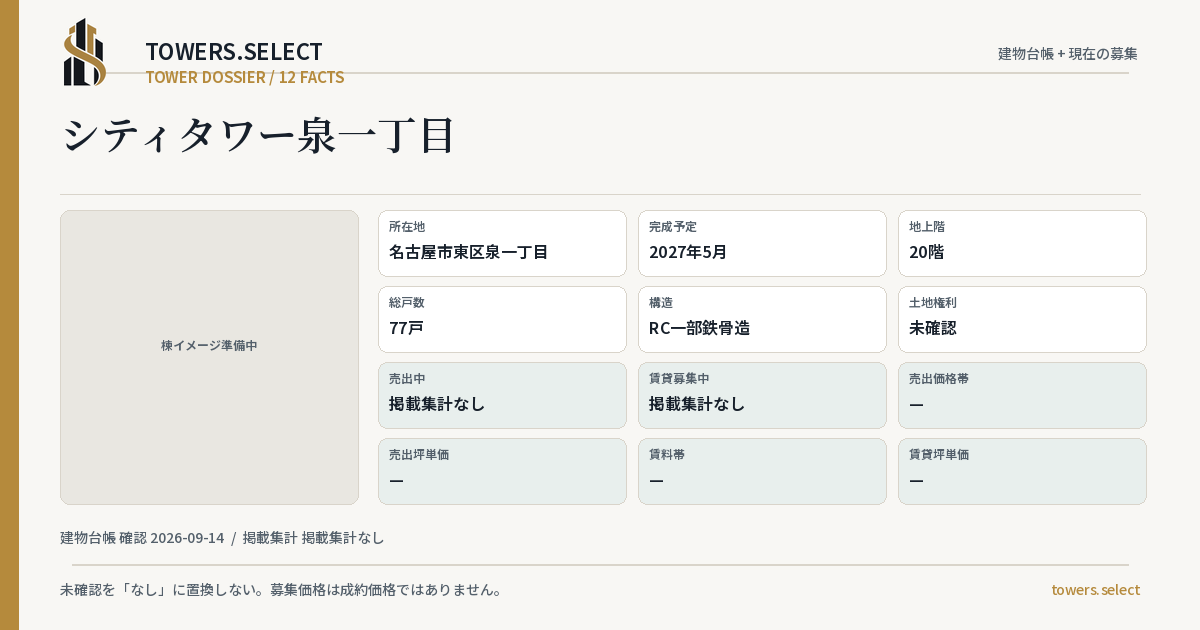Click the TOWERS.SELECT site title
Screen dimensions: 1200x630
pyautogui.click(x=234, y=52)
